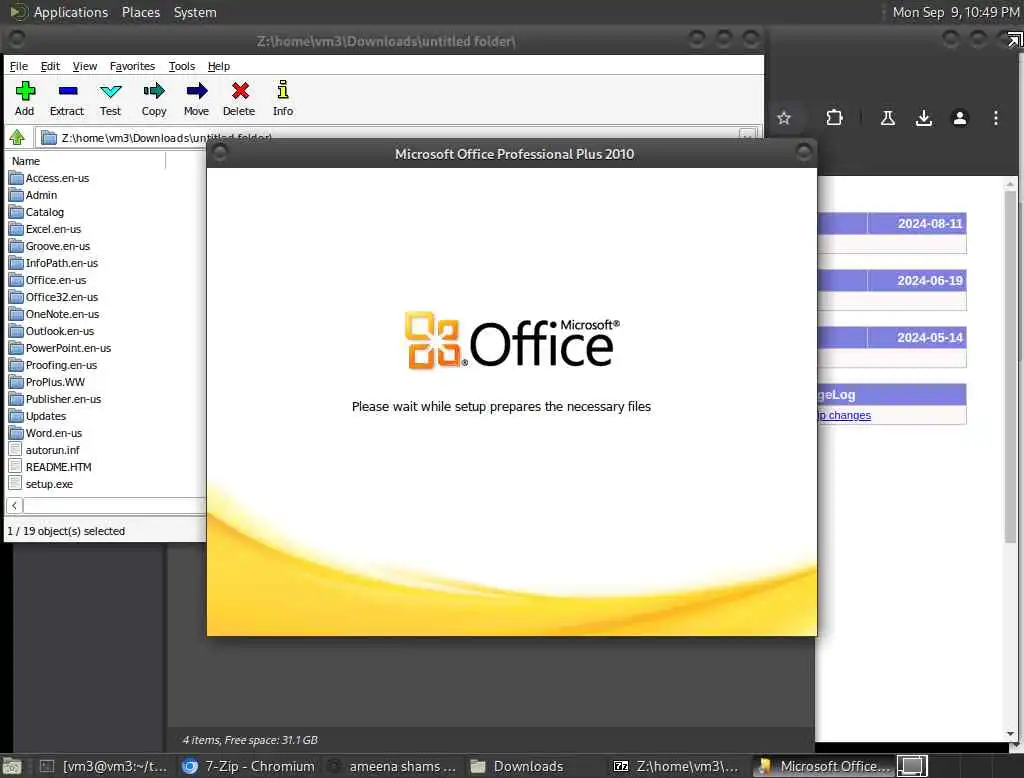Open the Tools menu

click(182, 66)
